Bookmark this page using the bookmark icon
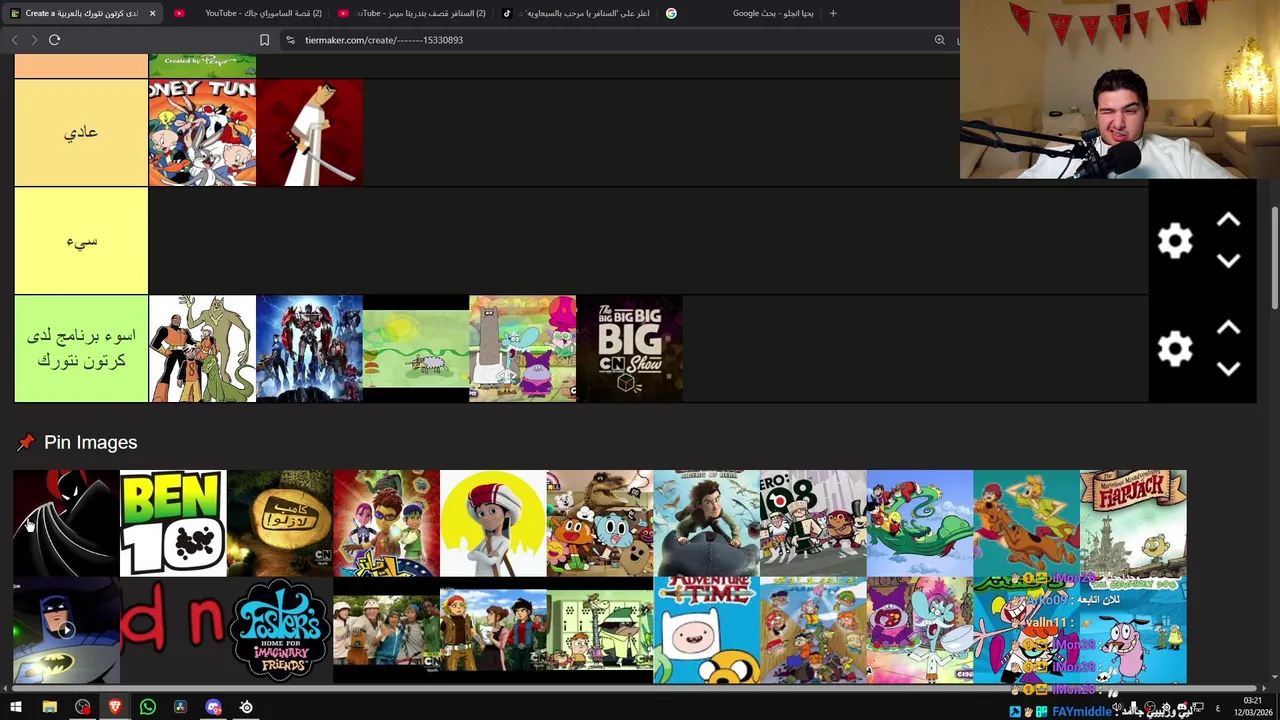 click(x=264, y=40)
